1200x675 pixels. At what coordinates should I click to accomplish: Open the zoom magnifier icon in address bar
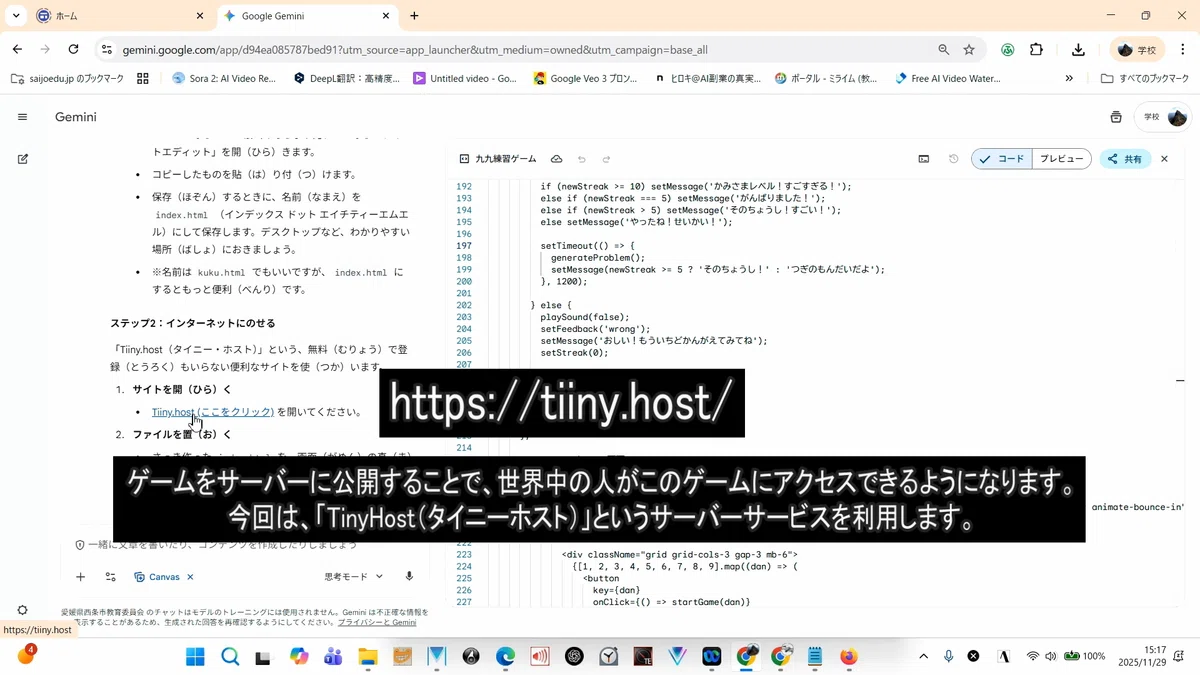click(944, 49)
